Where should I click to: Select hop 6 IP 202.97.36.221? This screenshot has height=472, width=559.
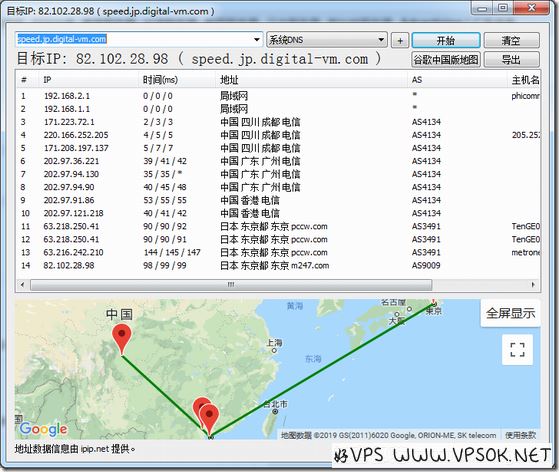pos(71,161)
